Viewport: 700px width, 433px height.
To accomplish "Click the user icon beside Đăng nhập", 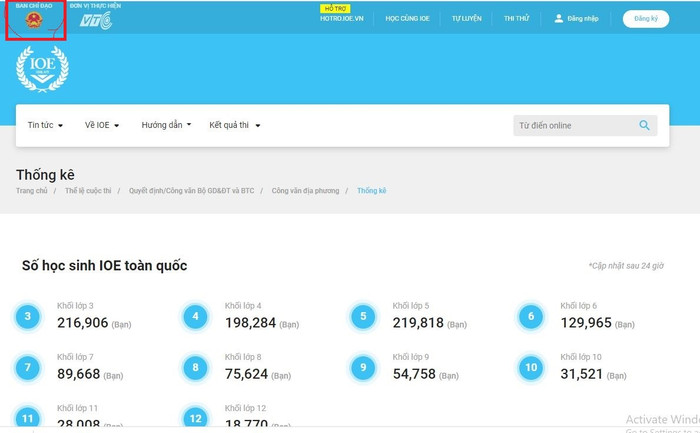I will click(559, 18).
